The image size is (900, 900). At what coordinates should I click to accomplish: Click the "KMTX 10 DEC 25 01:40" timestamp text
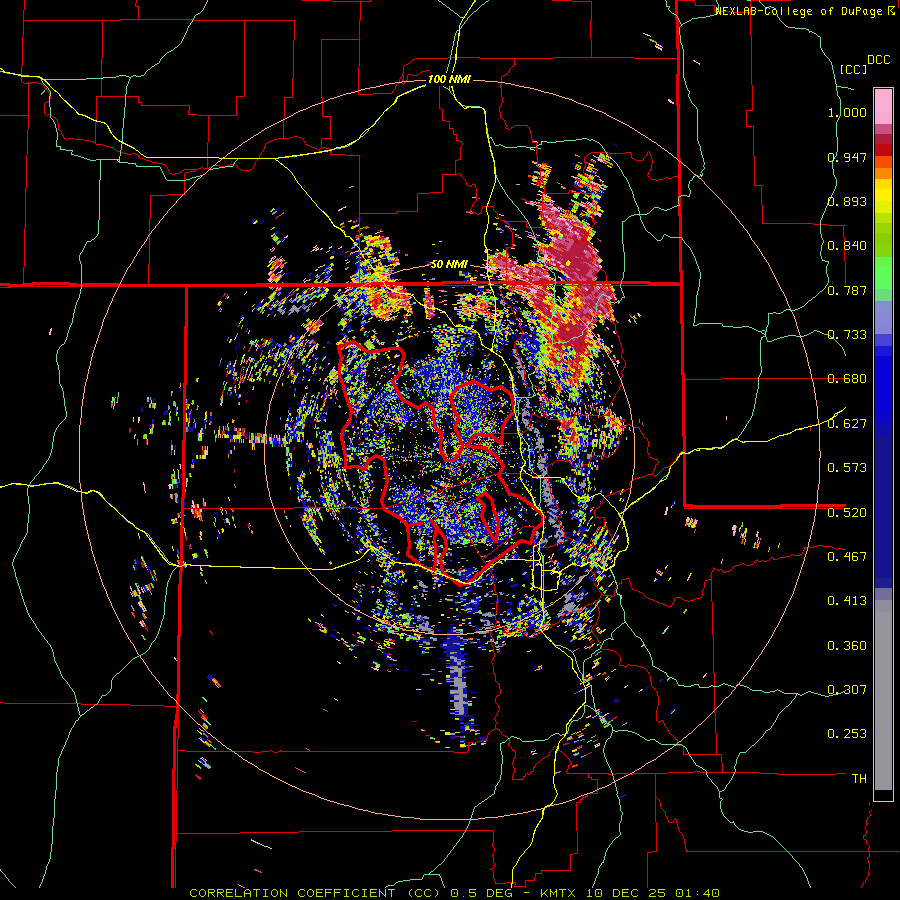[630, 893]
